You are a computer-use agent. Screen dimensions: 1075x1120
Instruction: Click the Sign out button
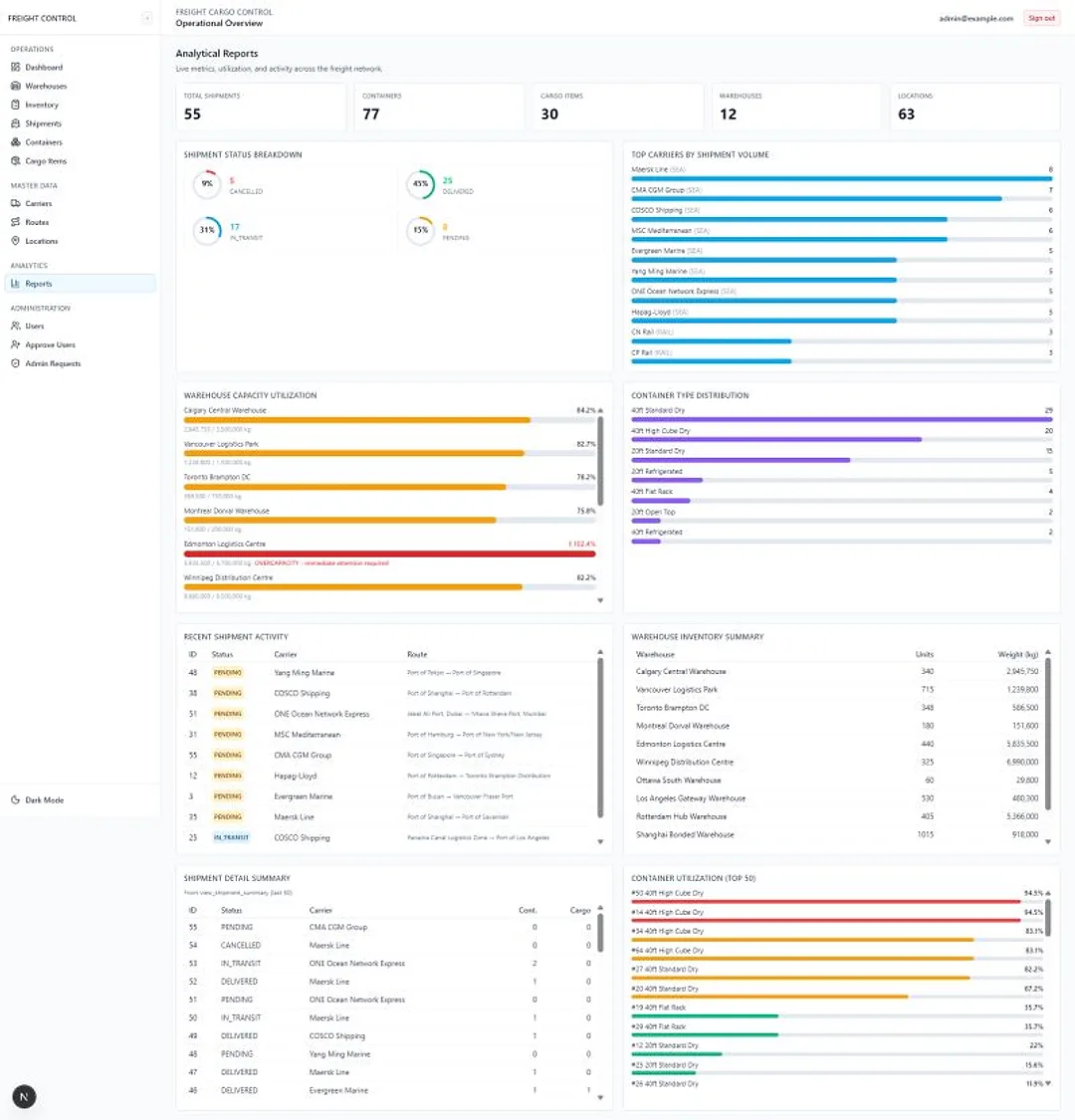point(1041,18)
